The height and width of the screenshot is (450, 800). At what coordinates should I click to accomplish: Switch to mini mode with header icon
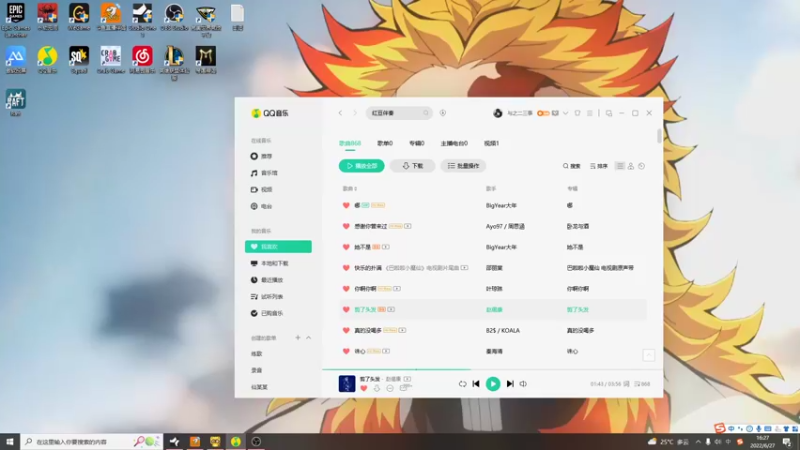pyautogui.click(x=609, y=113)
